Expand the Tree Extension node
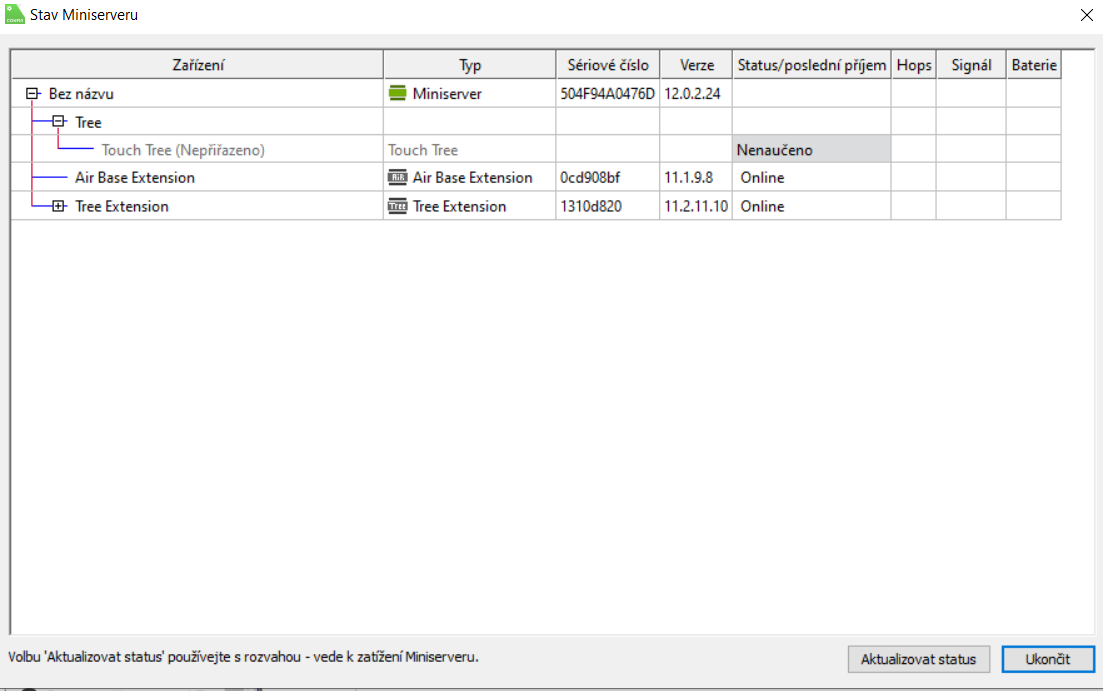 (59, 207)
